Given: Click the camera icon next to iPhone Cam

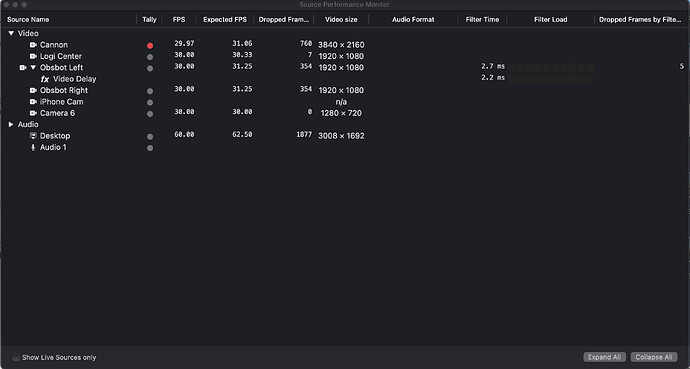Looking at the screenshot, I should click(33, 102).
